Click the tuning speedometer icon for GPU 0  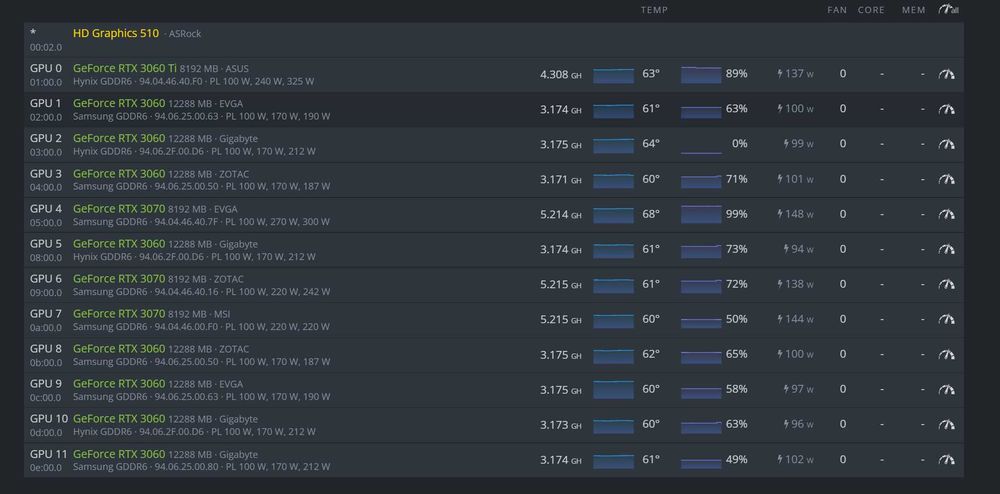[x=946, y=74]
